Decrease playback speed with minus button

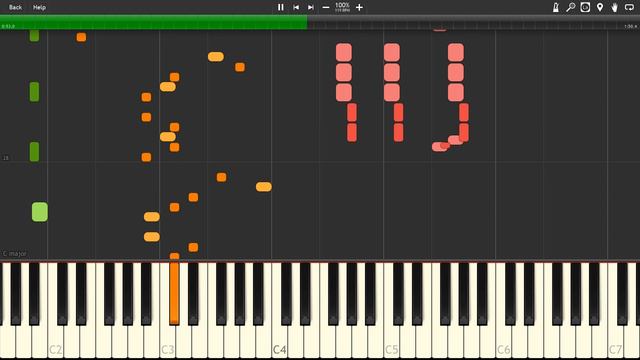(326, 7)
